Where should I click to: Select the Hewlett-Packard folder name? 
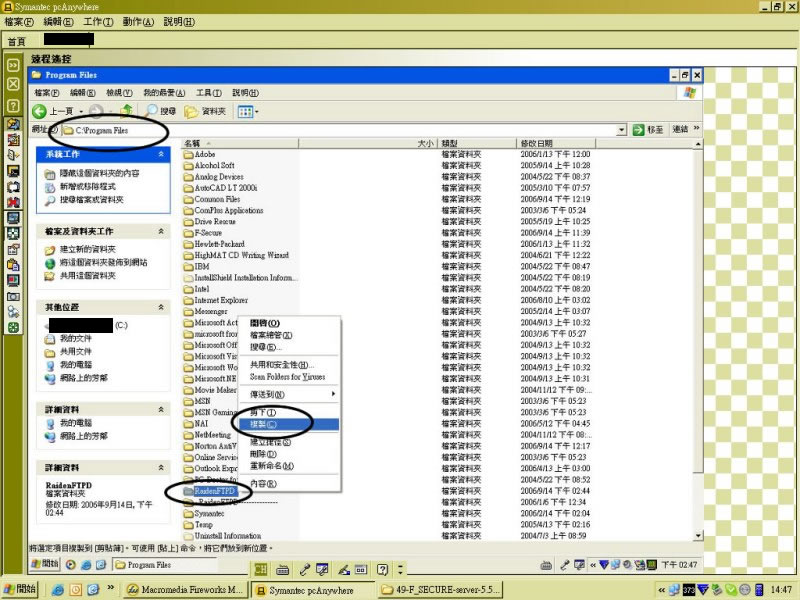(219, 244)
